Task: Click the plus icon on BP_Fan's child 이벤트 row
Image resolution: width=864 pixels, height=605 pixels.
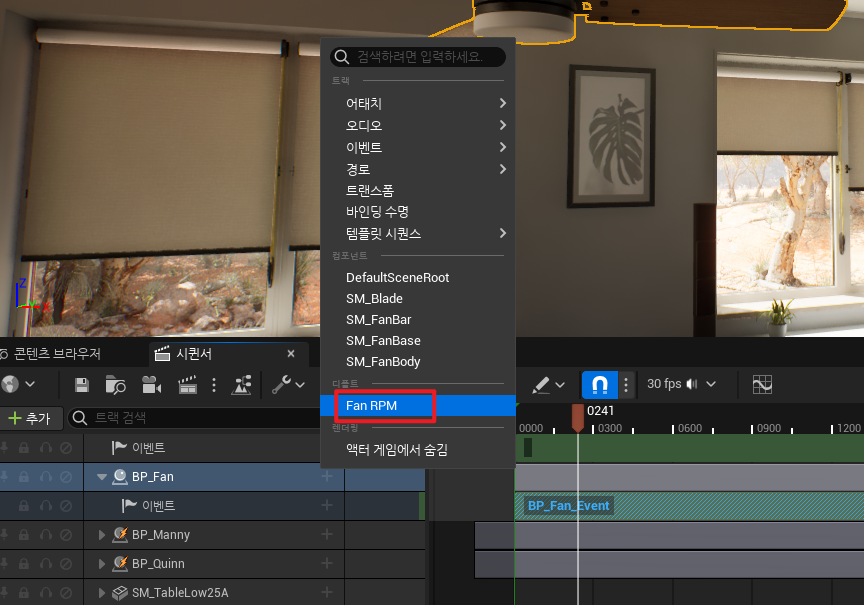Action: [x=327, y=505]
